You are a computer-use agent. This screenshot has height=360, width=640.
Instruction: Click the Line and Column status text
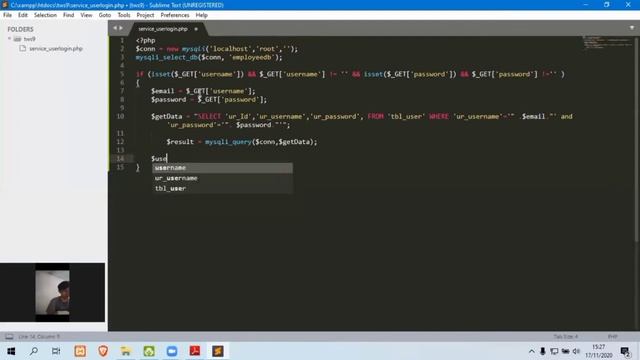pyautogui.click(x=39, y=337)
